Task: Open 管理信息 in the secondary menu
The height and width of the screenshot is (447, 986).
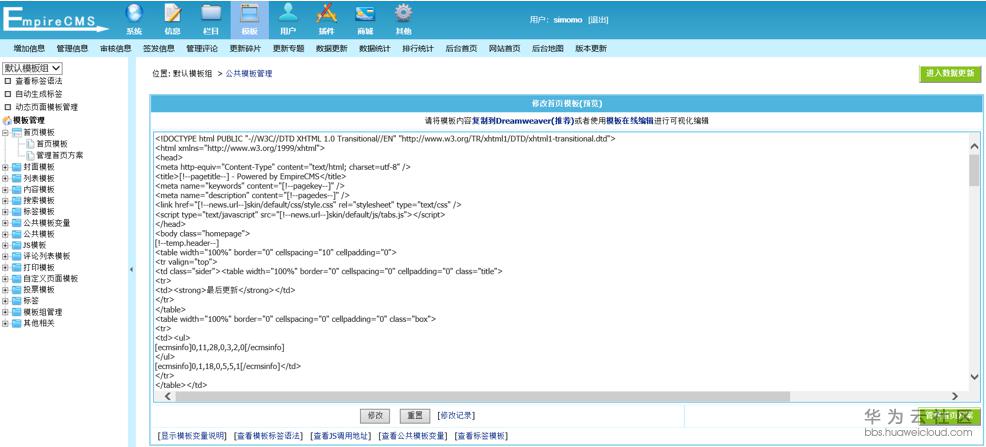Action: pos(72,48)
